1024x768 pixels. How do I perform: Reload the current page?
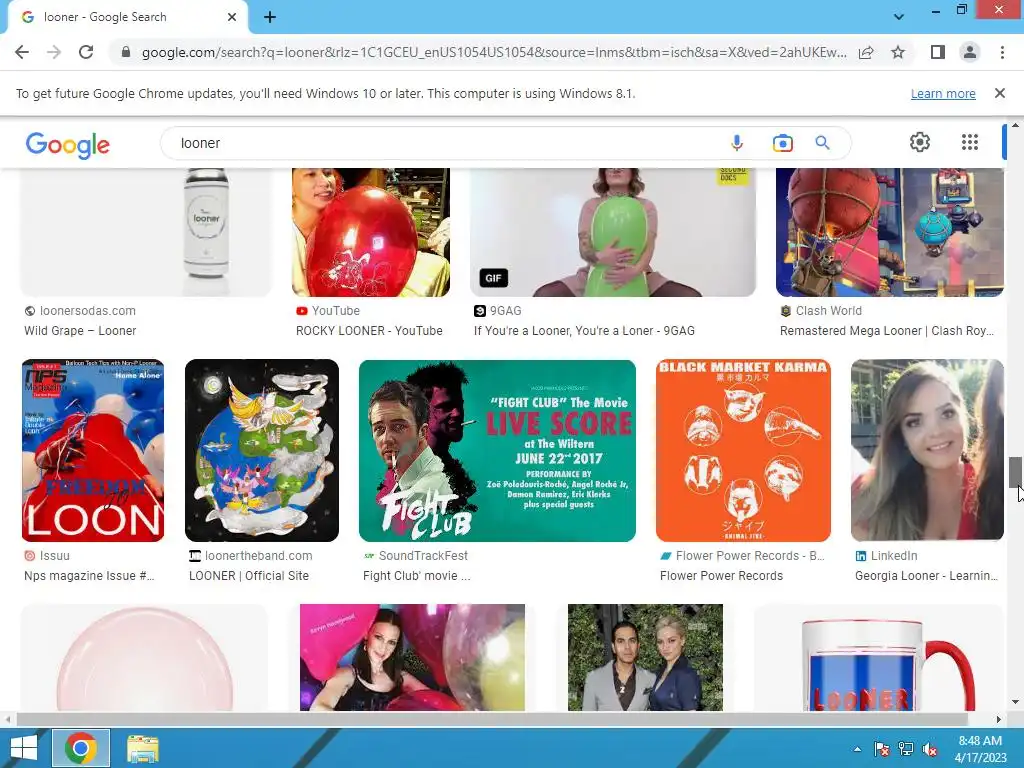(86, 52)
